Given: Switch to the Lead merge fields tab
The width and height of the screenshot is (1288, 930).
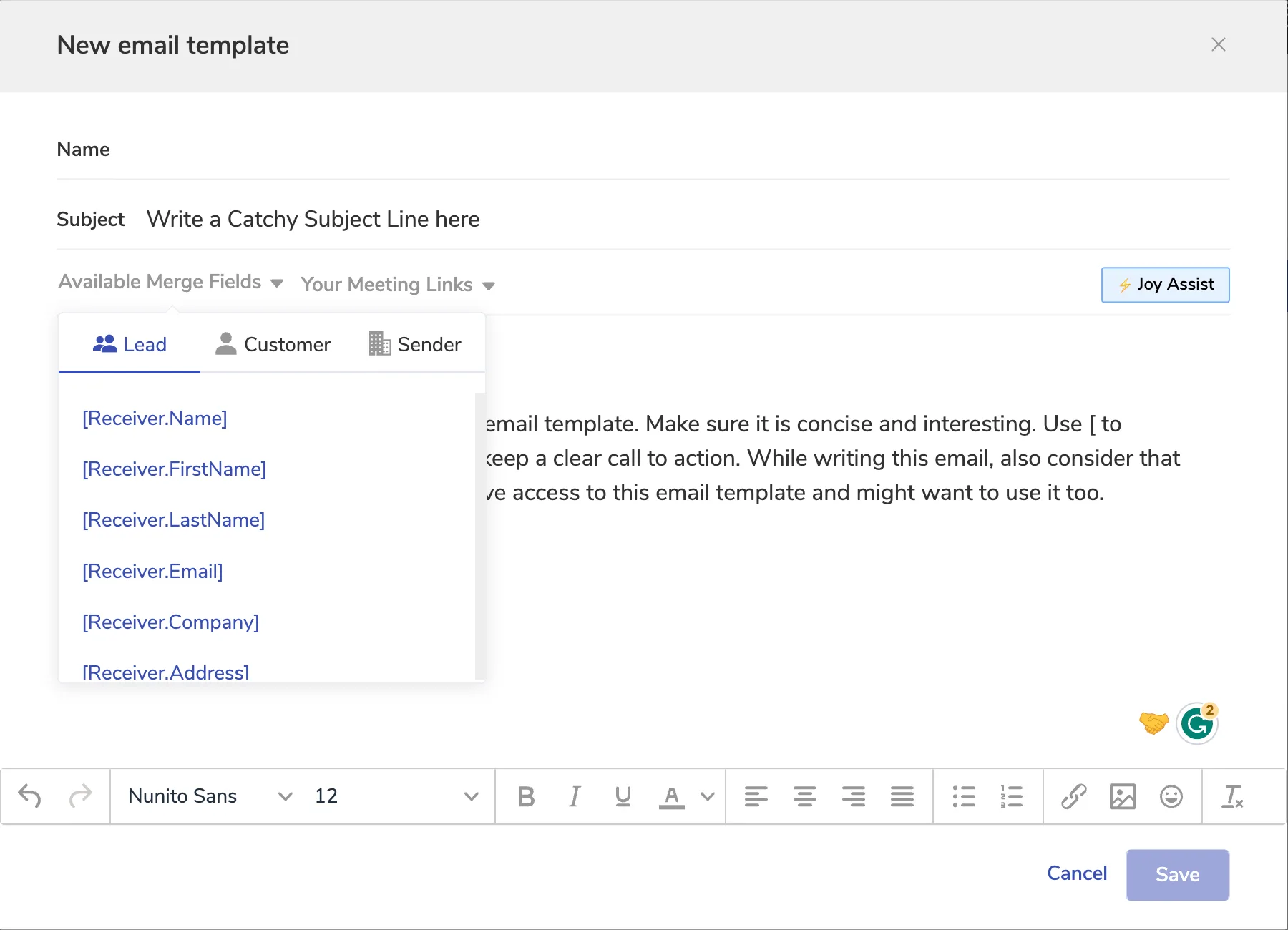Looking at the screenshot, I should pyautogui.click(x=130, y=345).
